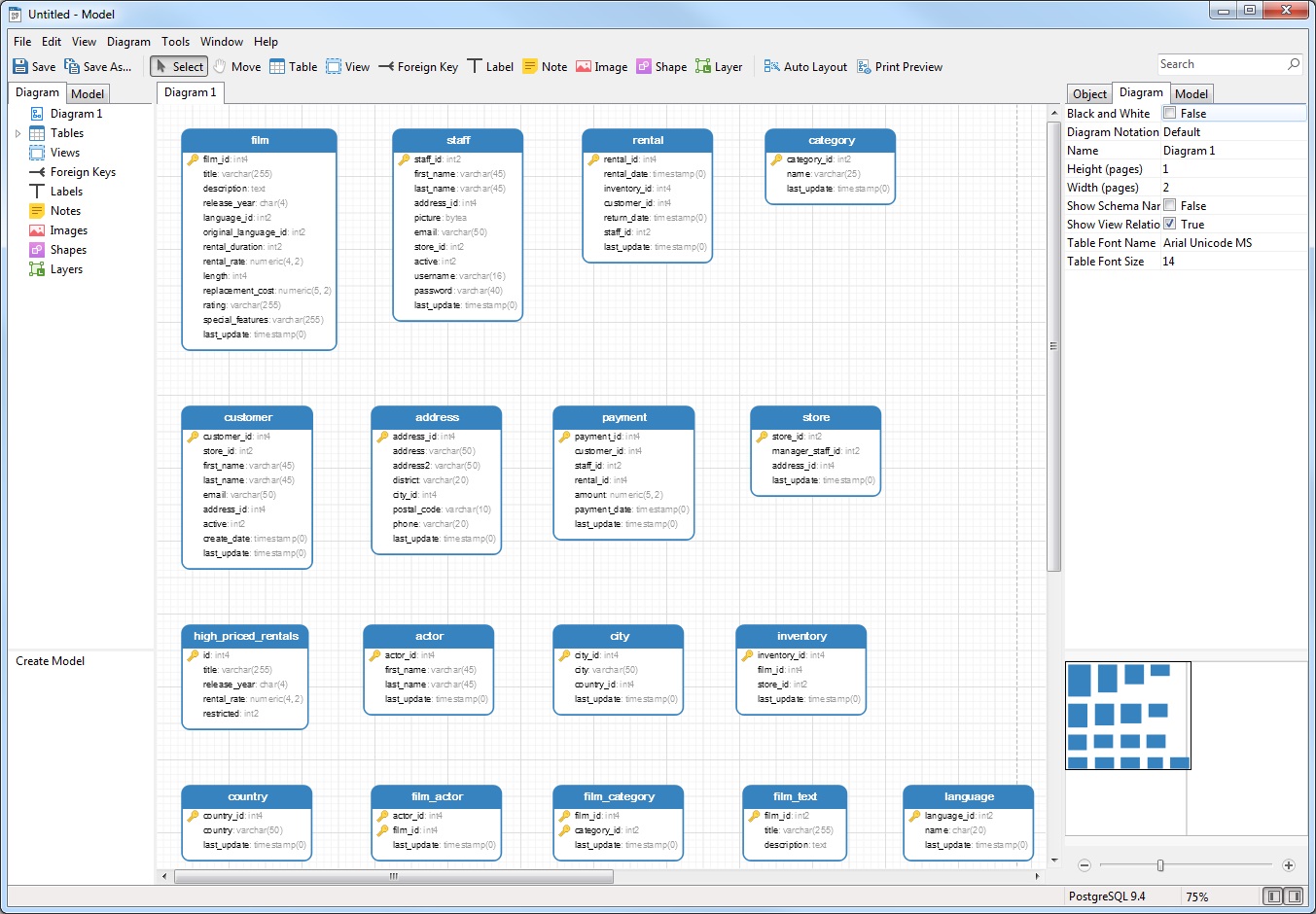Run Auto Layout
The height and width of the screenshot is (914, 1316).
(x=805, y=66)
